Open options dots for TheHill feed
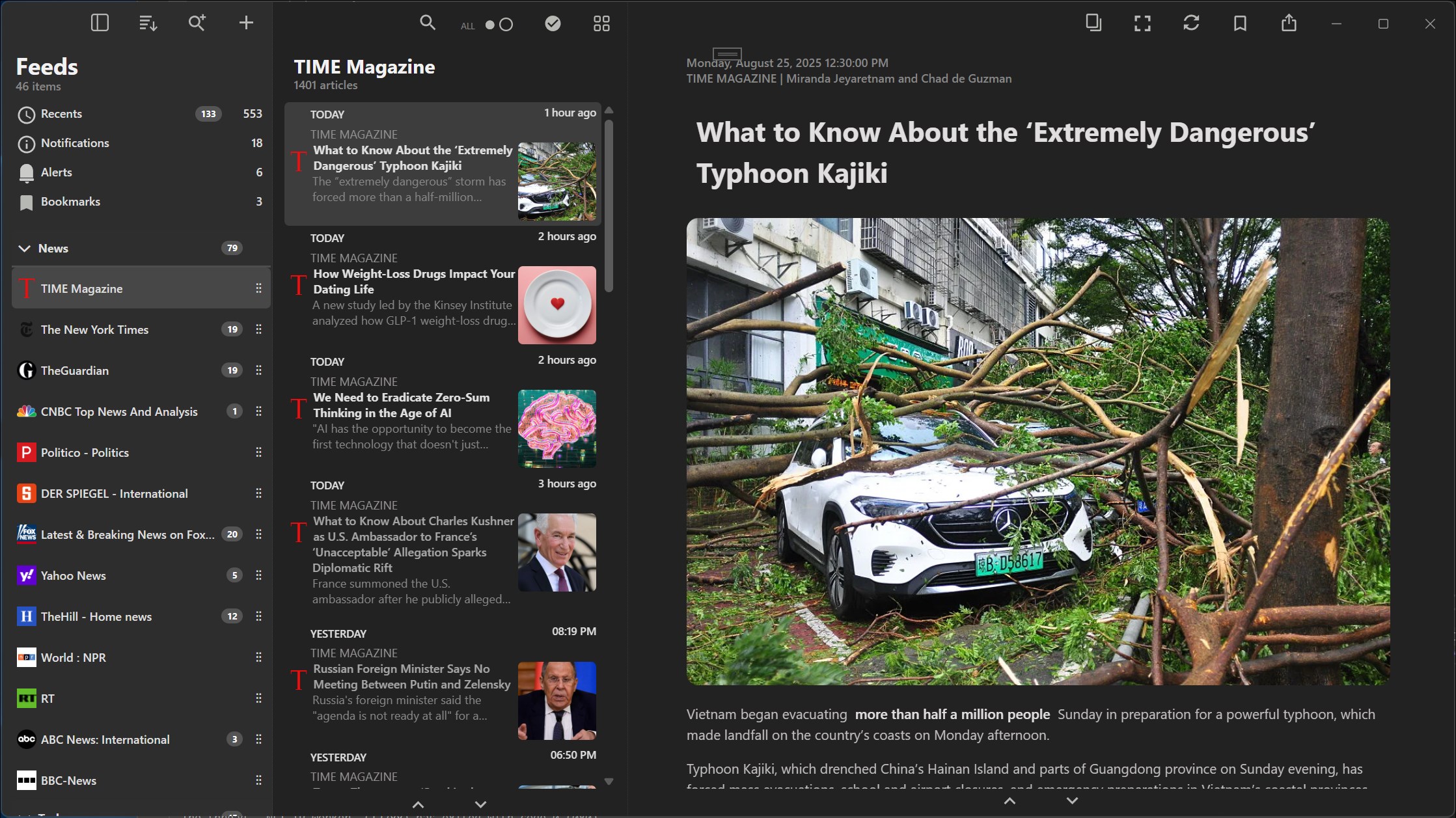The height and width of the screenshot is (818, 1456). 258,616
